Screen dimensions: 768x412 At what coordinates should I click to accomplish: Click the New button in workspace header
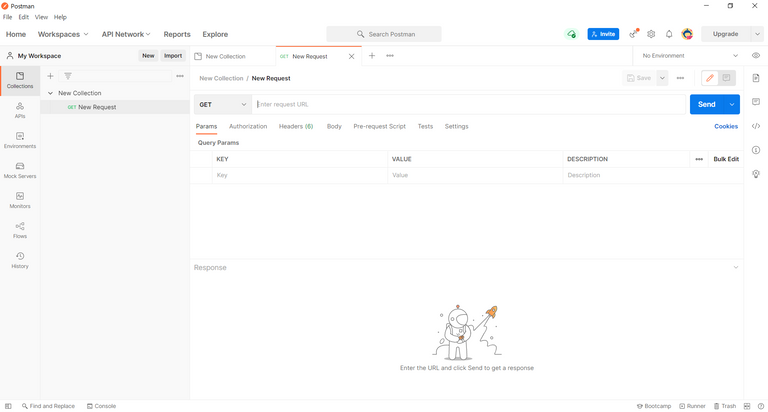click(148, 56)
